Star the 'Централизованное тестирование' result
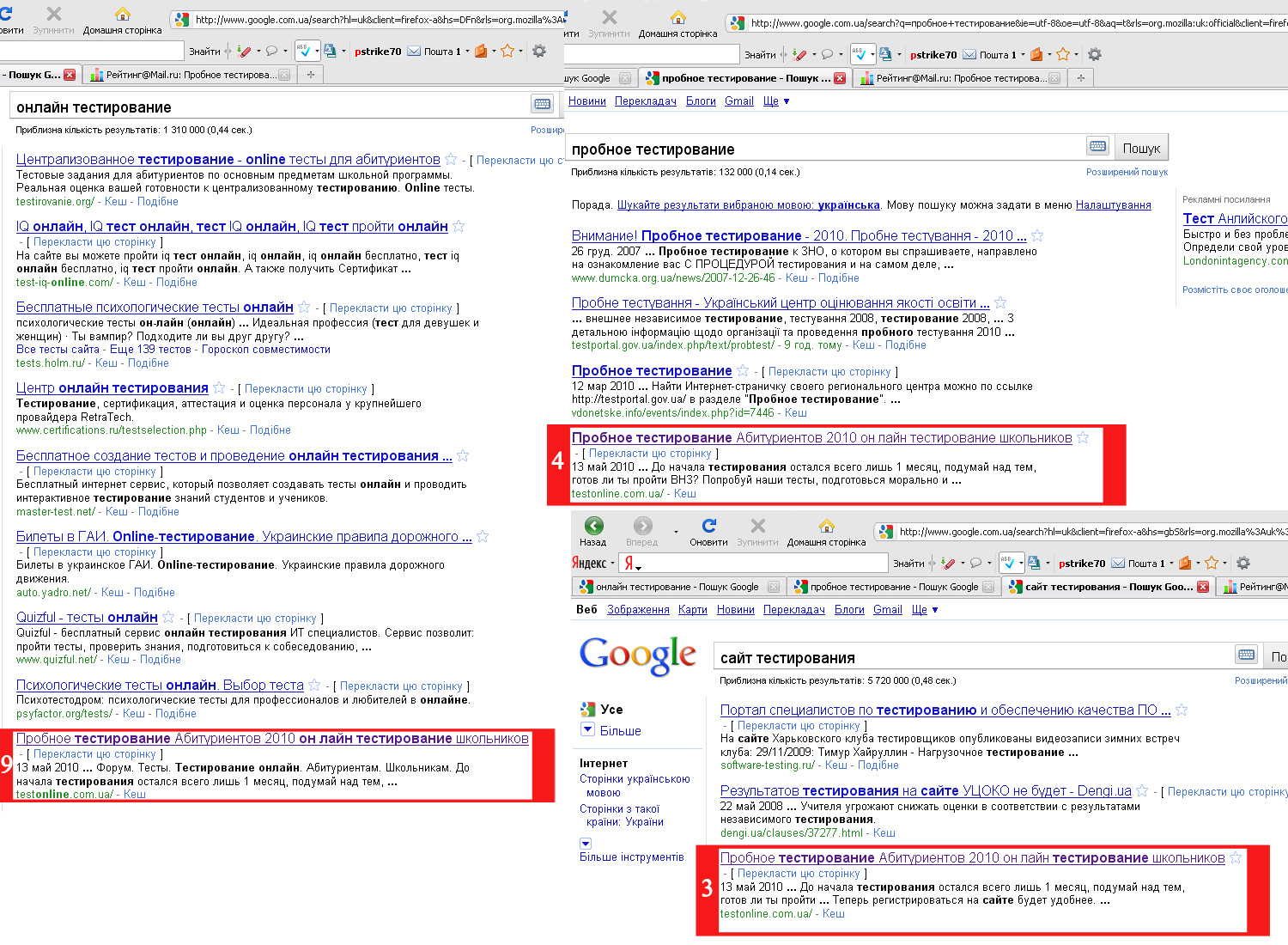The height and width of the screenshot is (945, 1288). pyautogui.click(x=452, y=159)
